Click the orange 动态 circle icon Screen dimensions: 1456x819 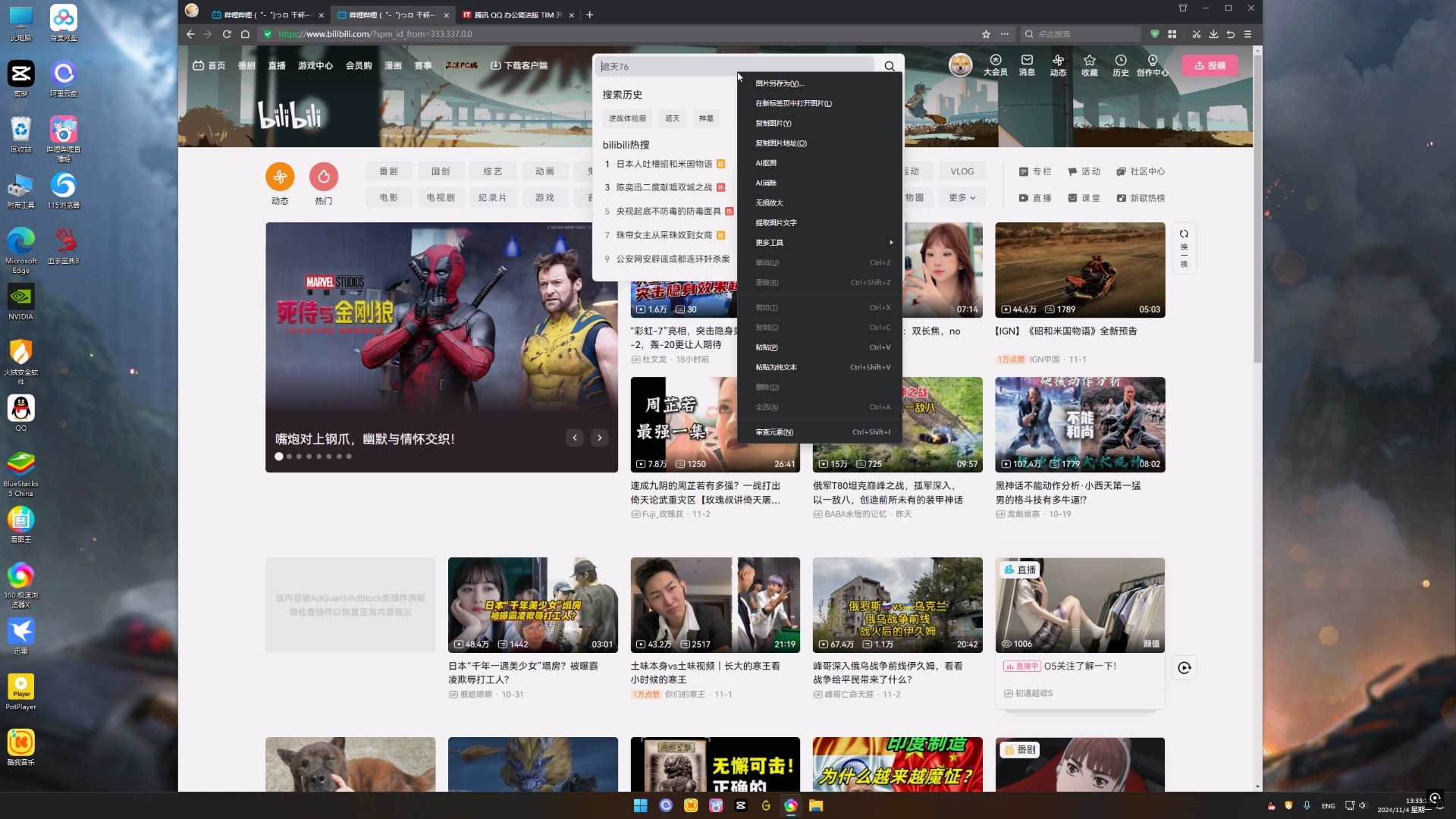tap(280, 177)
